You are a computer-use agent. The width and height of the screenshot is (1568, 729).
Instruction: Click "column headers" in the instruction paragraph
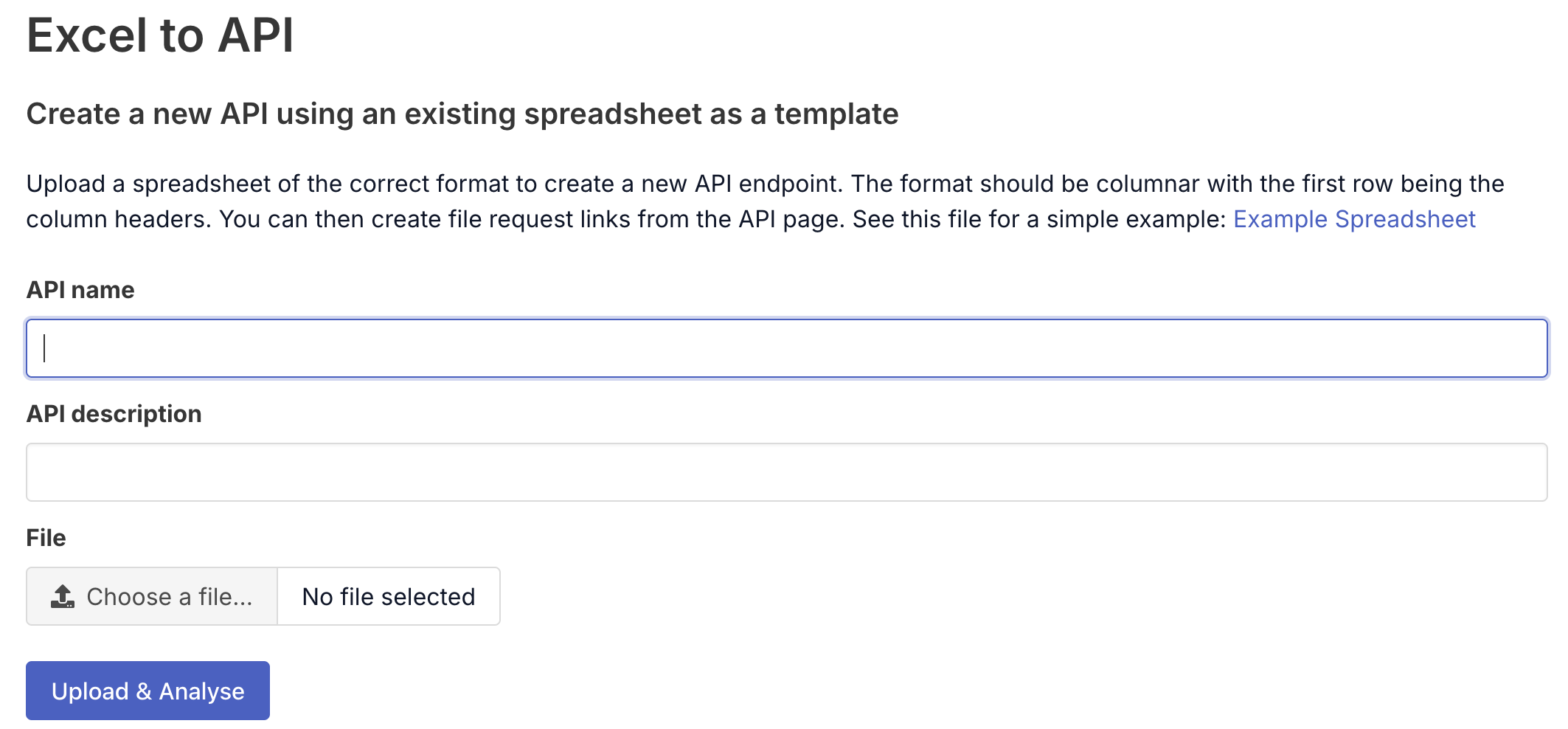point(118,219)
